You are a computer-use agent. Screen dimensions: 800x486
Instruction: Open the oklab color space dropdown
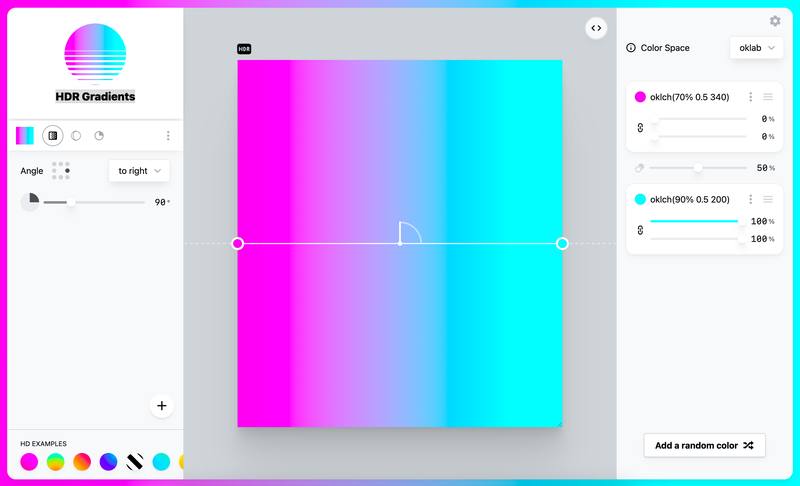pos(756,48)
